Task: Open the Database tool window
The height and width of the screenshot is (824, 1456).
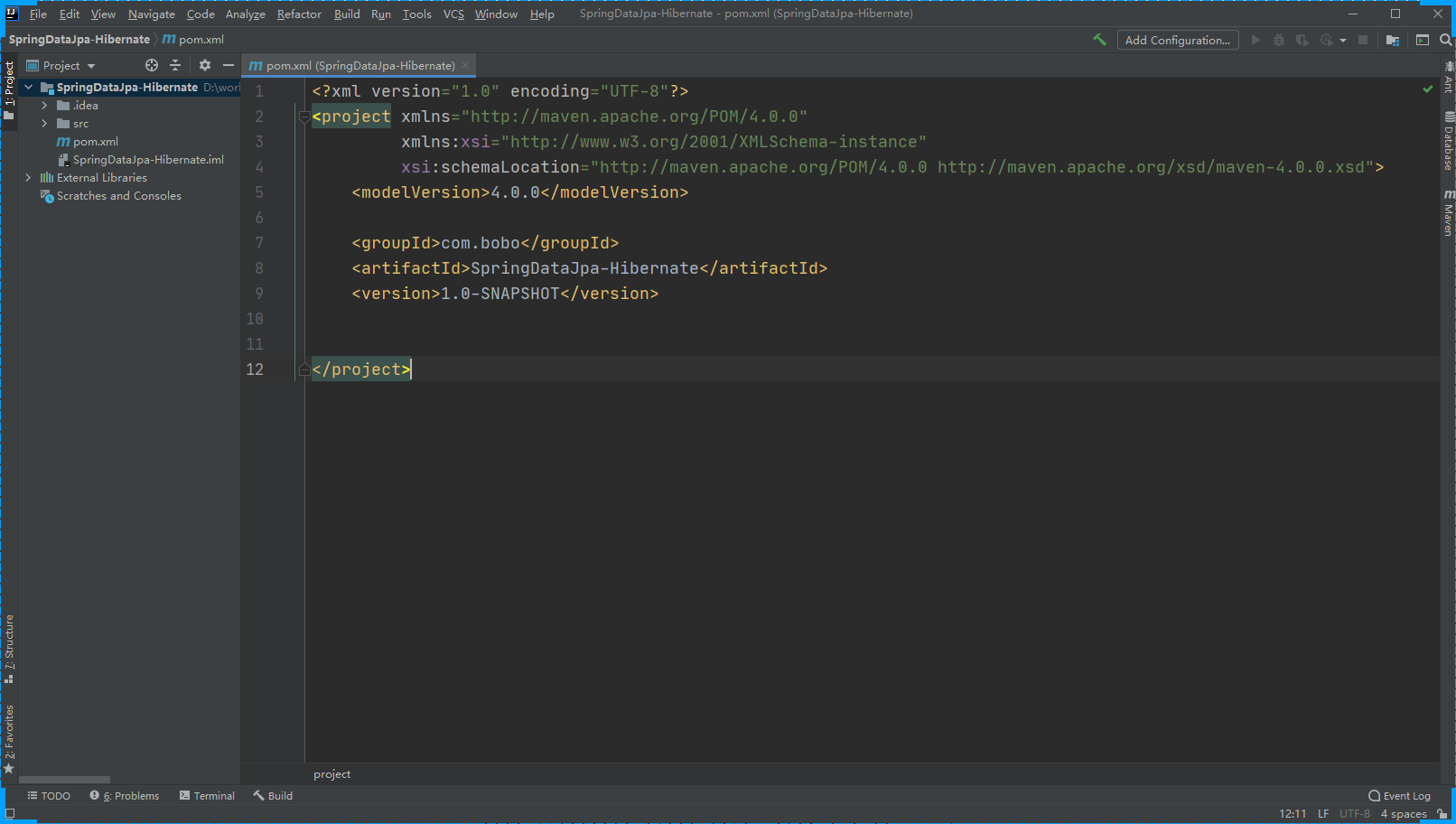Action: click(x=1448, y=141)
